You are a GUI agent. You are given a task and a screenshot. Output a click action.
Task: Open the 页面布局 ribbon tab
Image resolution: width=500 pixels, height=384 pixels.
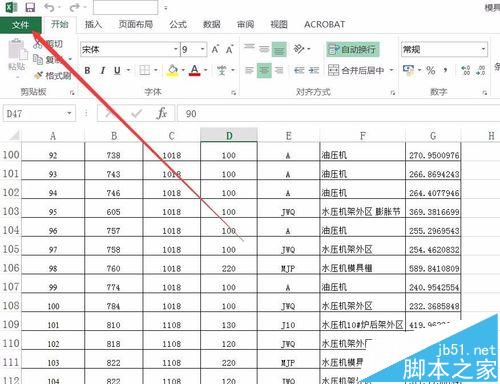135,24
